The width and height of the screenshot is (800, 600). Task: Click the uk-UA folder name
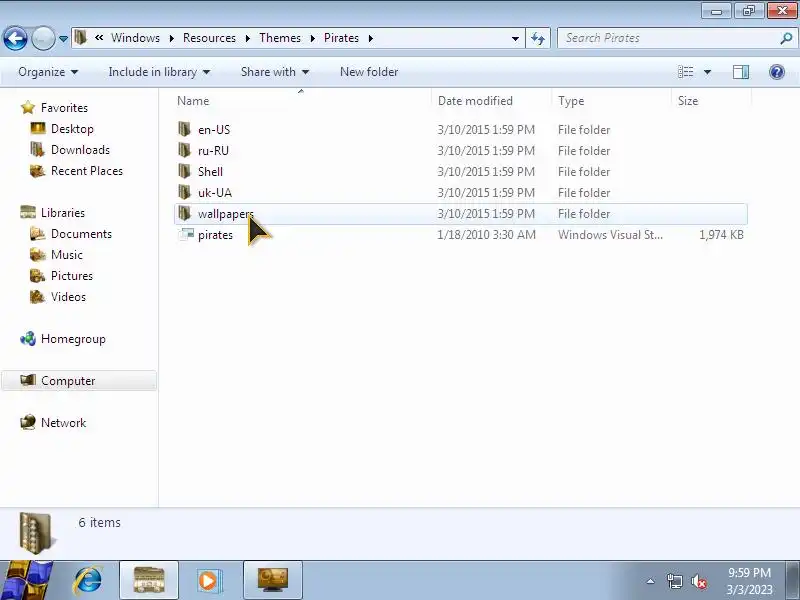[215, 192]
